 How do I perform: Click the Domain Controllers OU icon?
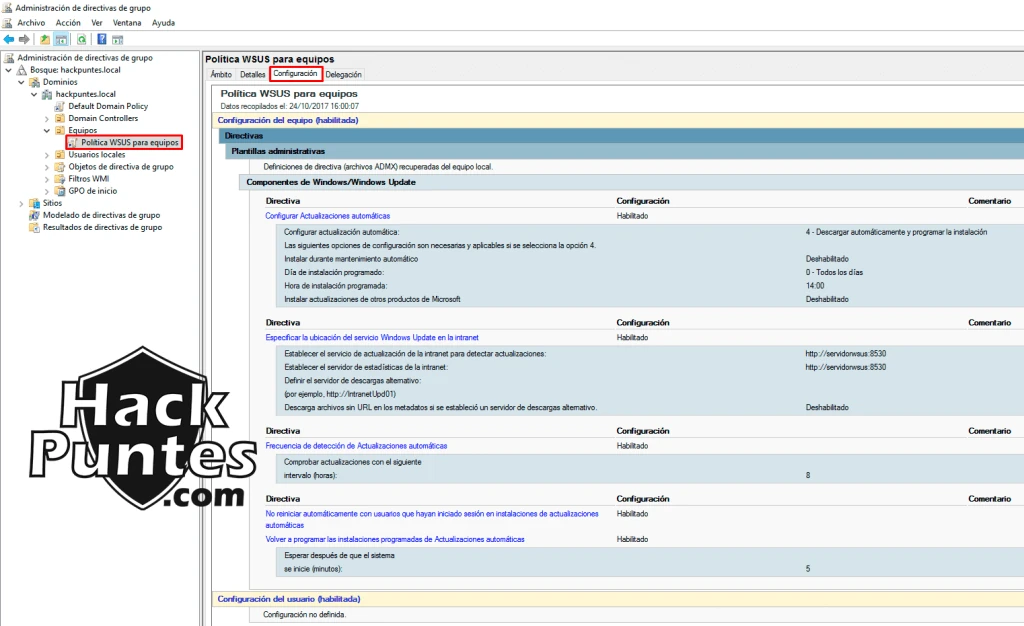(x=60, y=118)
